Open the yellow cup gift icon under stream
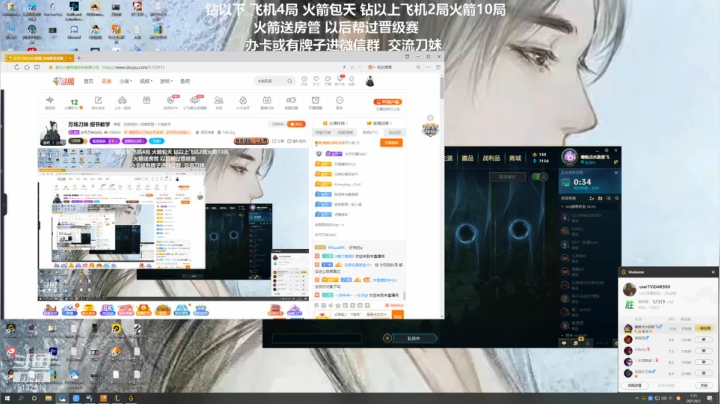 pos(88,310)
